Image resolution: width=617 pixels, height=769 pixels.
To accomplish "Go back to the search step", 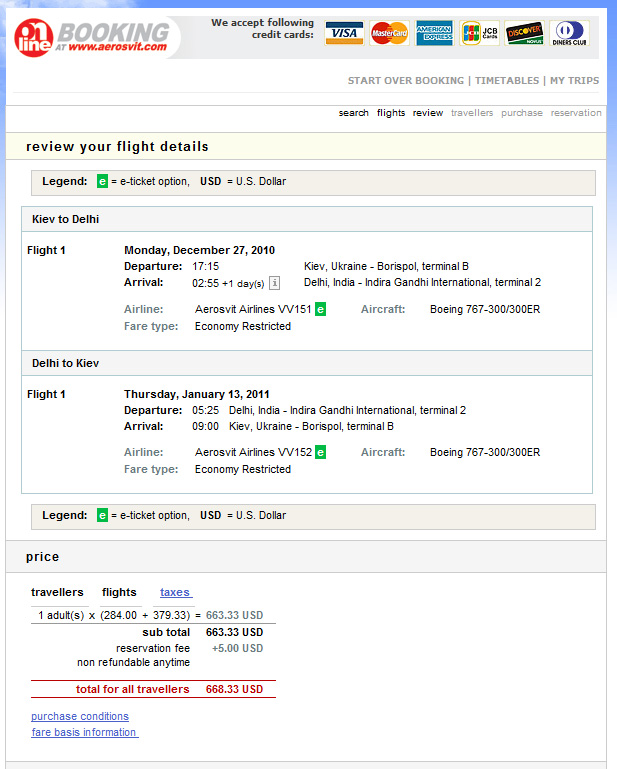I will pos(353,113).
